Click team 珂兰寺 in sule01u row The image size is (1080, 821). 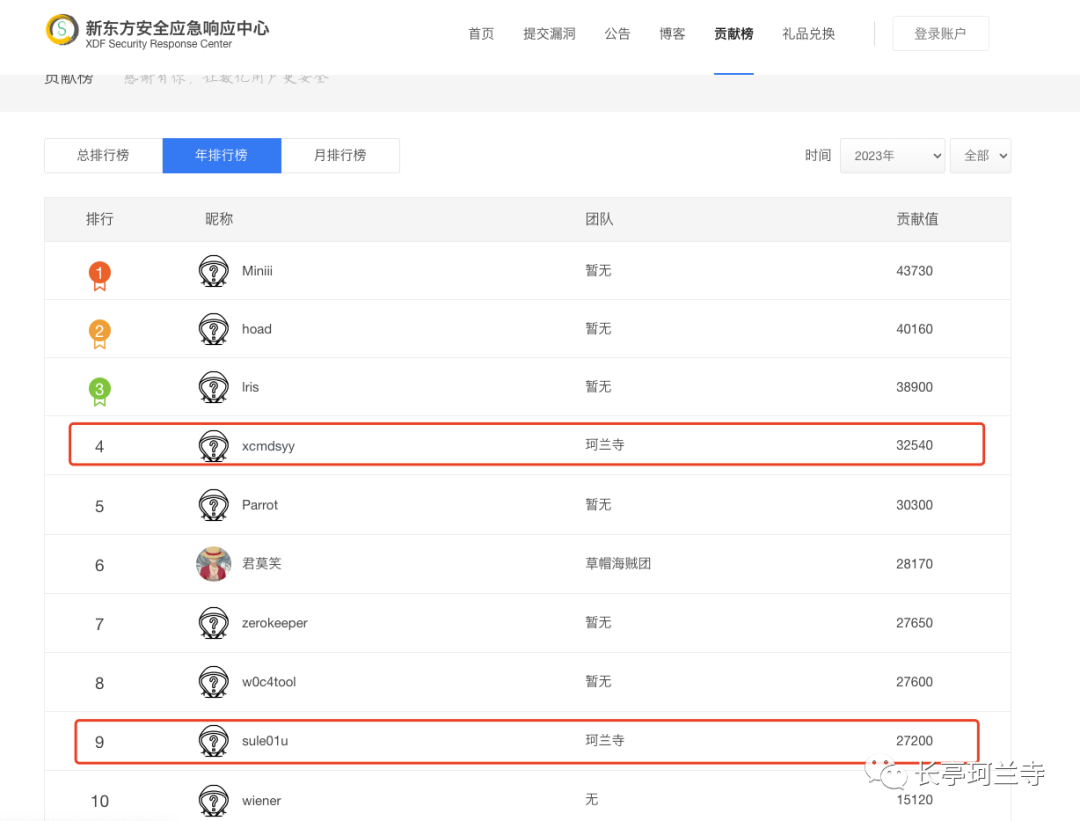click(x=605, y=740)
